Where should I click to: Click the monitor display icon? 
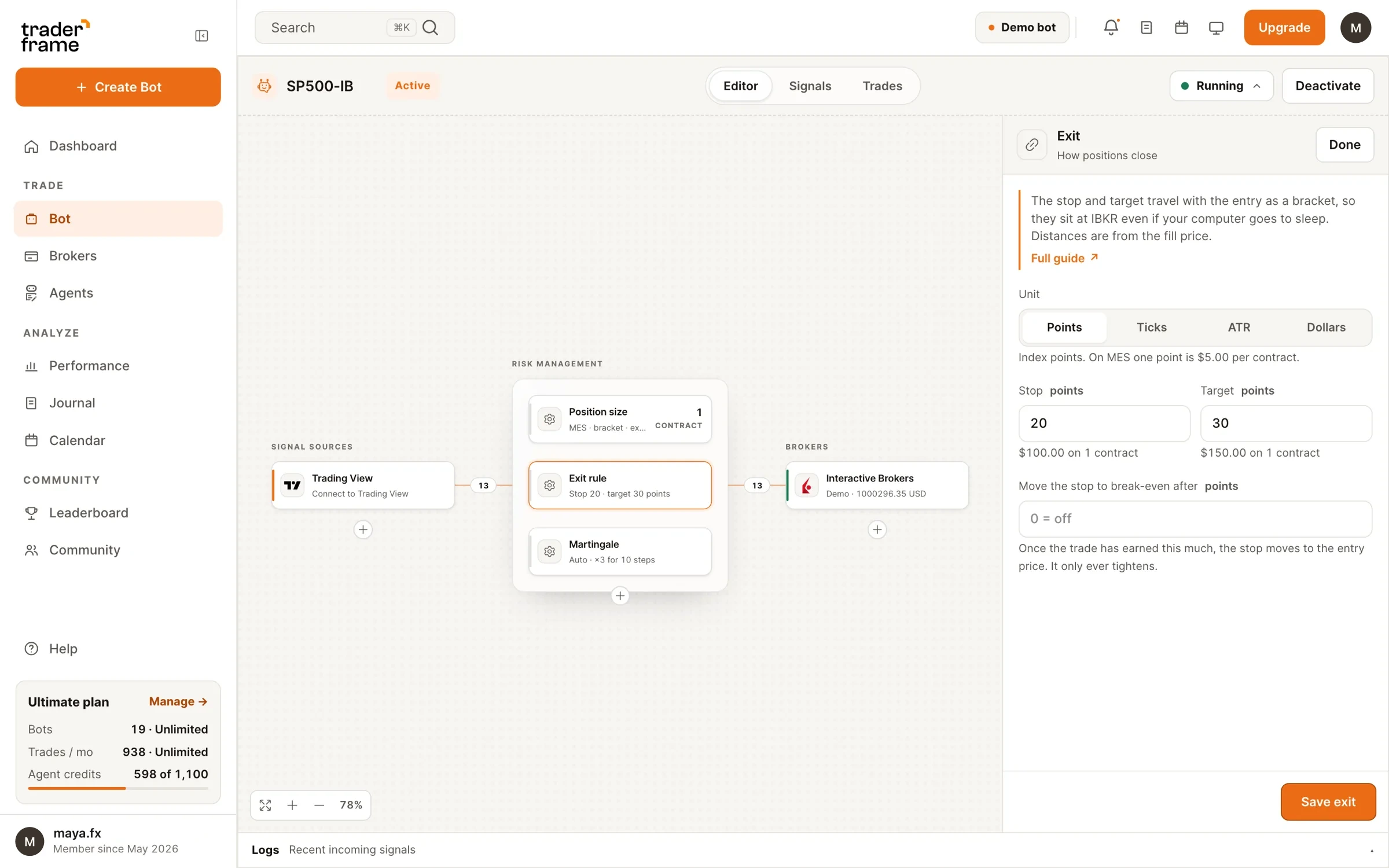1216,27
